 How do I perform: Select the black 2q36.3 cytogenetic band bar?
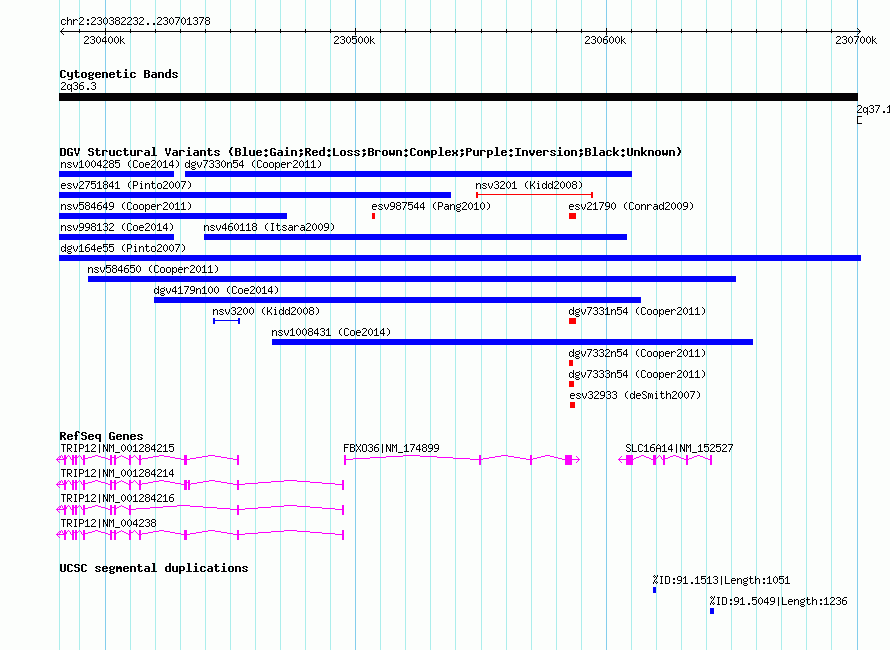458,97
